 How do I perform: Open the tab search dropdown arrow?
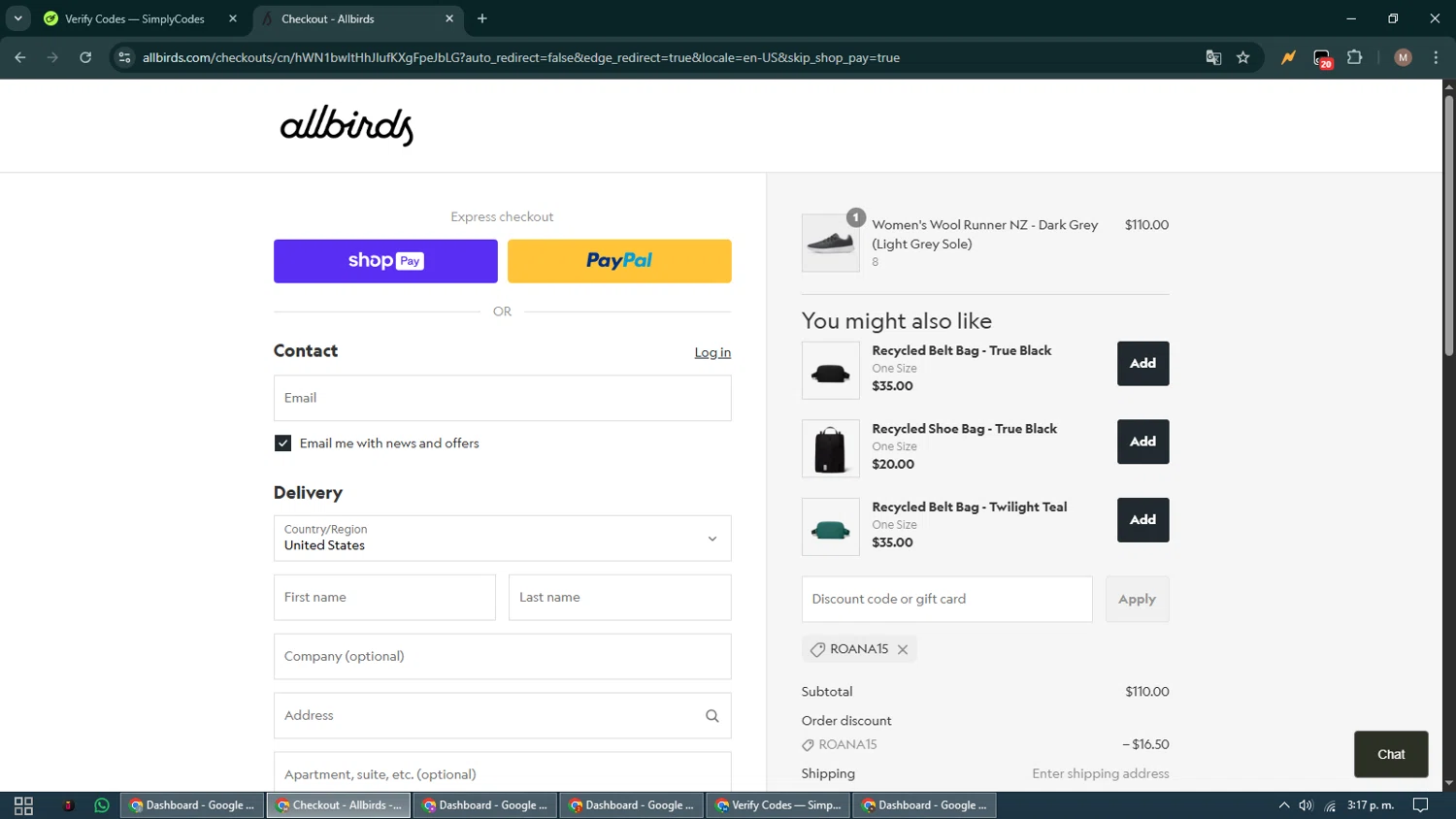17,18
